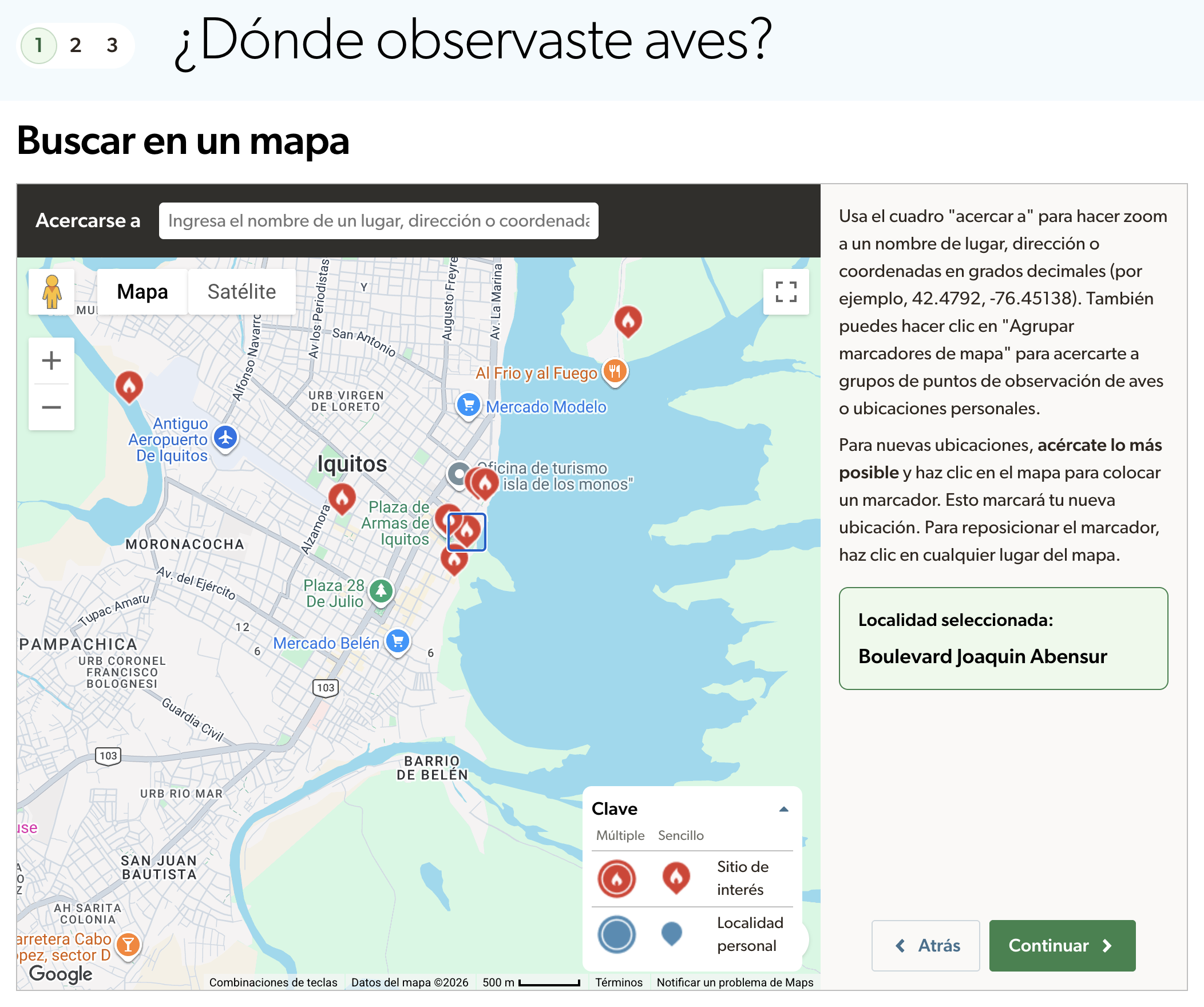This screenshot has width=1204, height=1007.
Task: Click the Mercado Modelo shopping cart icon
Action: (469, 406)
